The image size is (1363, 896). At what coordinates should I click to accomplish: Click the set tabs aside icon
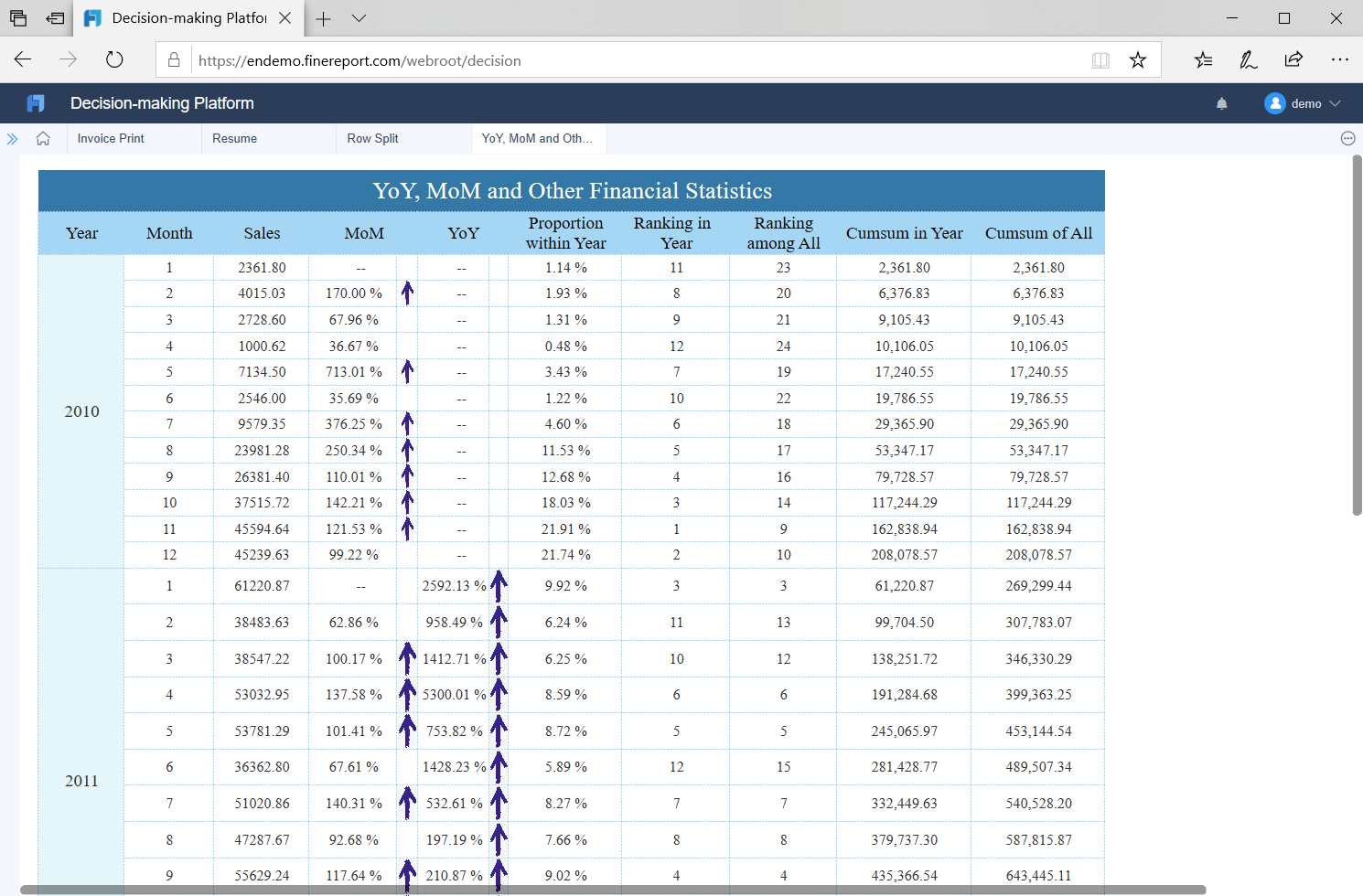coord(56,18)
